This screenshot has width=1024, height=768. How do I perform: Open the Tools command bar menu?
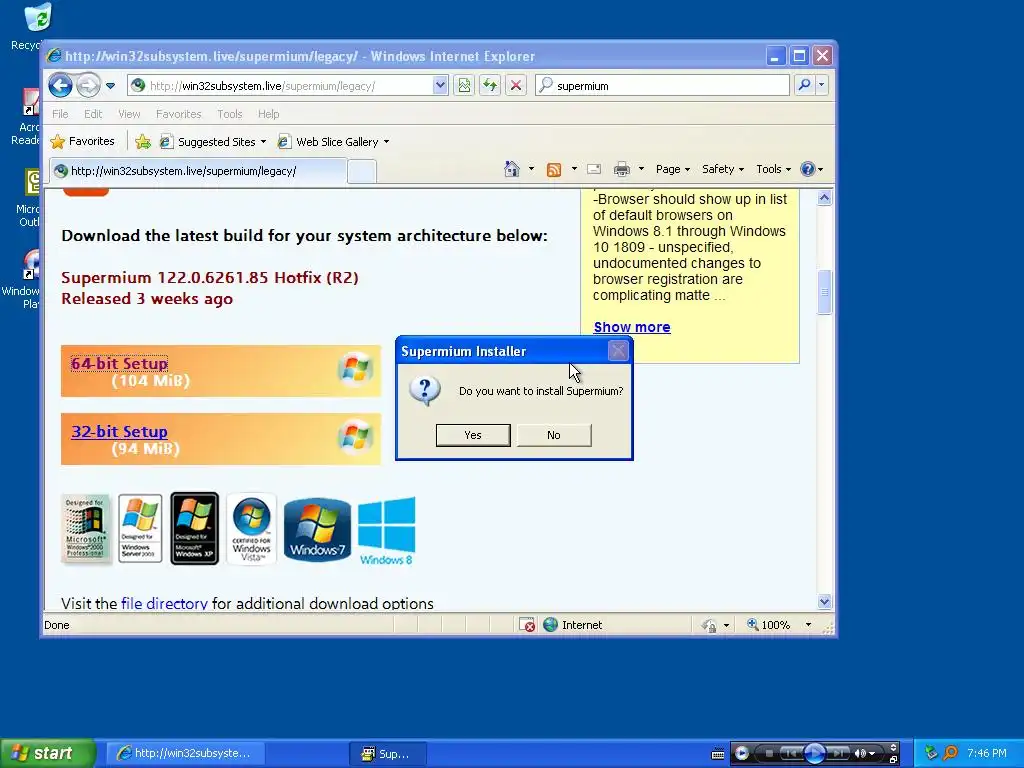tap(774, 169)
